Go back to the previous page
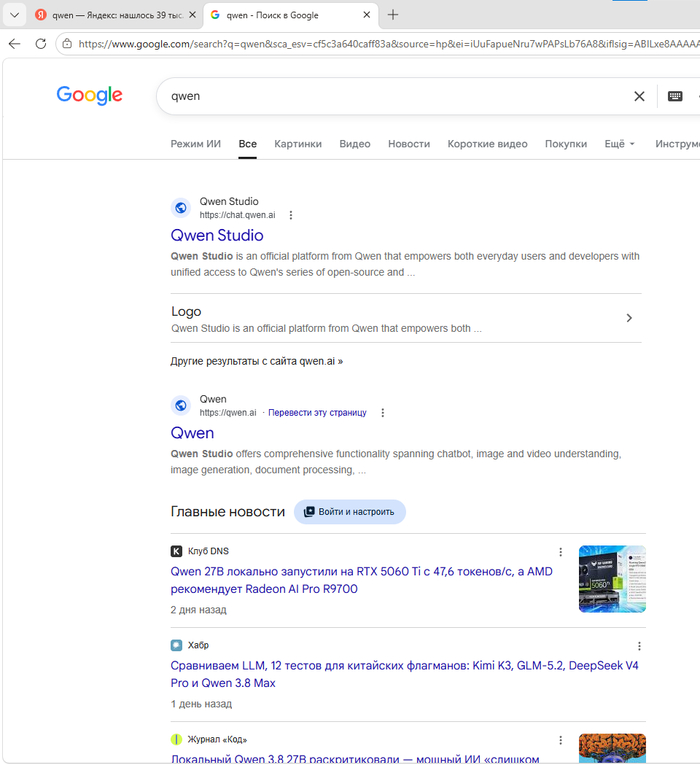 [x=15, y=44]
